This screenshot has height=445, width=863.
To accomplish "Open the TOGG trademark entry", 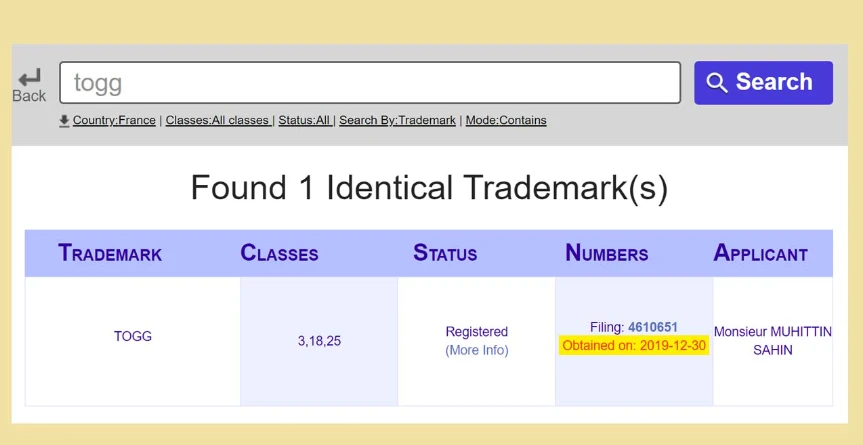I will [133, 337].
